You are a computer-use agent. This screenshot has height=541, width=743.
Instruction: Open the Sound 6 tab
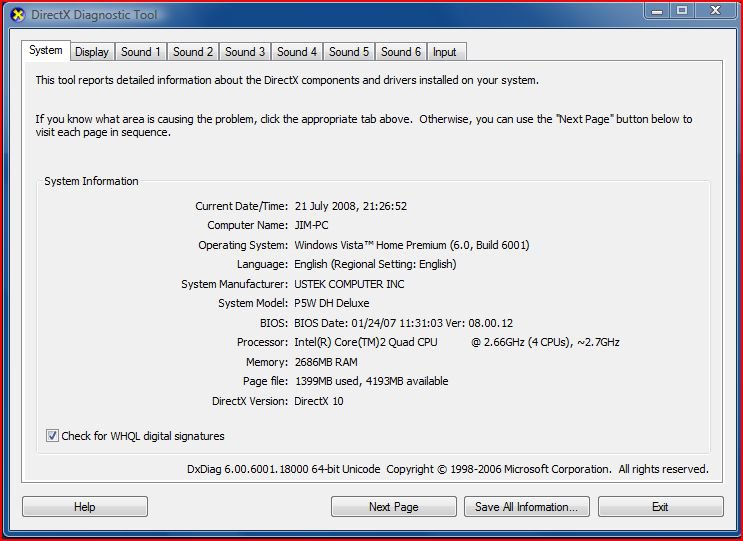coord(401,52)
